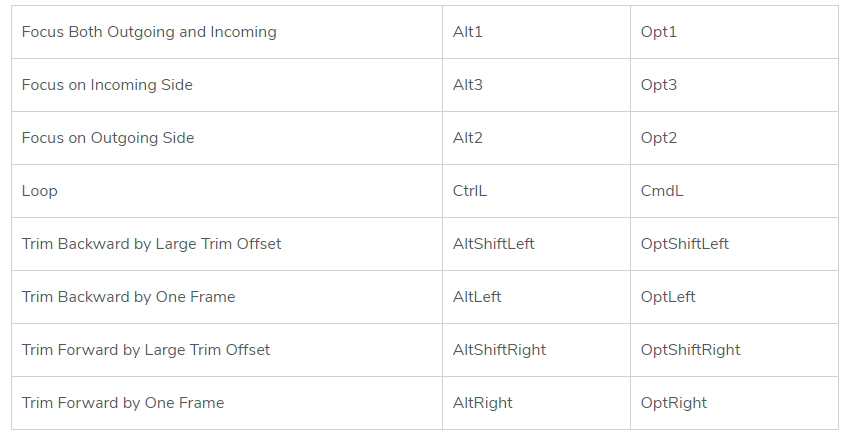Click 'Focus on Outgoing Side' row label
Image resolution: width=853 pixels, height=439 pixels.
pyautogui.click(x=108, y=138)
